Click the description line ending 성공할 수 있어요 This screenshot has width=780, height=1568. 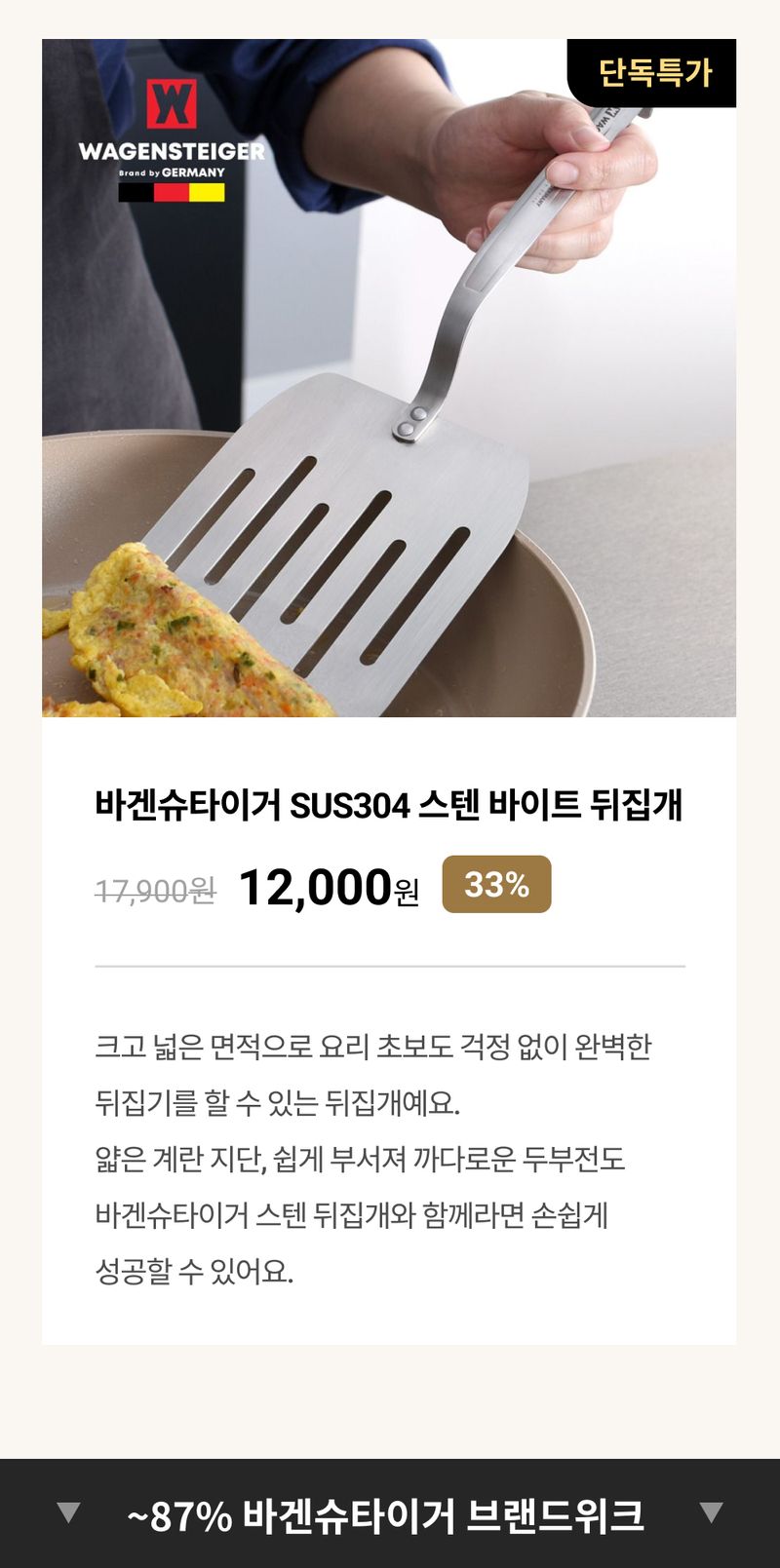(194, 1271)
